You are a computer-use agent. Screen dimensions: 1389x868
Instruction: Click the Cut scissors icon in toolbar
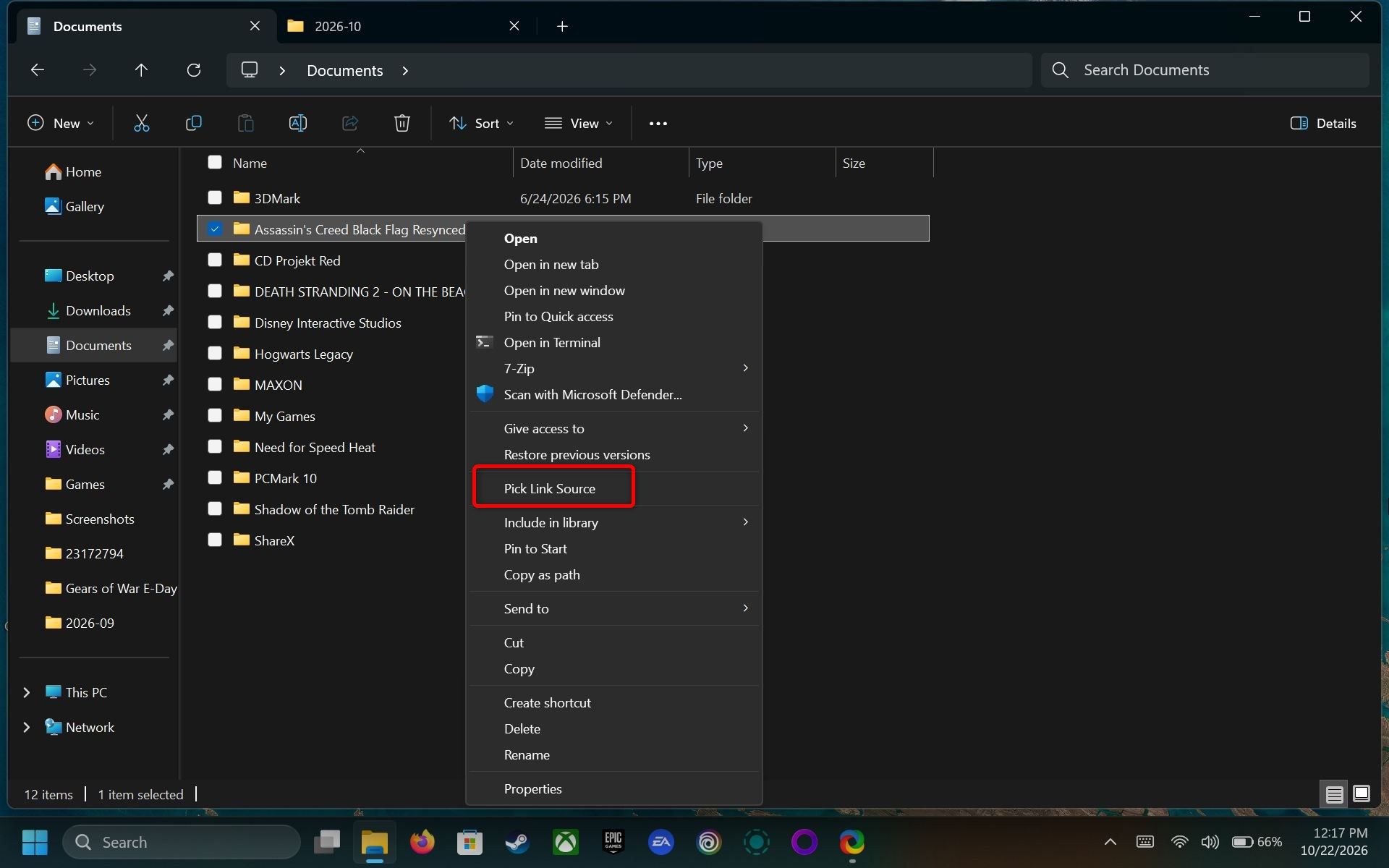(x=142, y=124)
